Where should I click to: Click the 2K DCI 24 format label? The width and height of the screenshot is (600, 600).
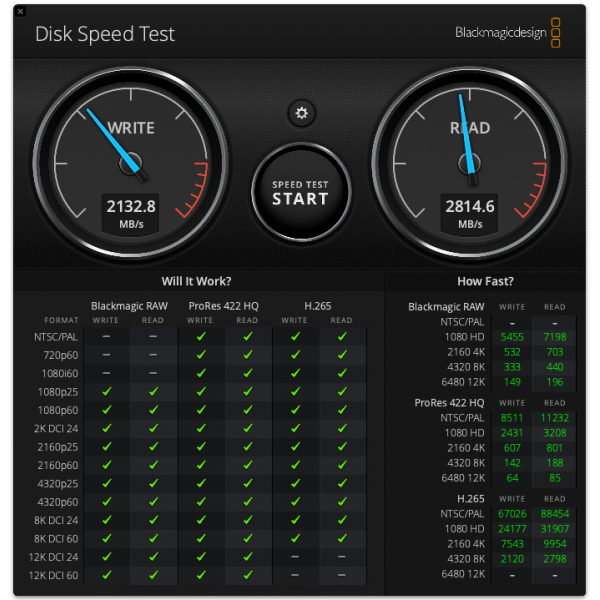pos(56,429)
